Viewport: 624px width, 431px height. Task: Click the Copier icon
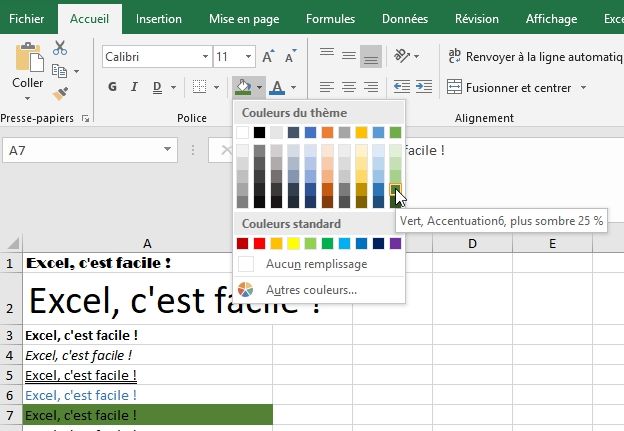tap(59, 71)
